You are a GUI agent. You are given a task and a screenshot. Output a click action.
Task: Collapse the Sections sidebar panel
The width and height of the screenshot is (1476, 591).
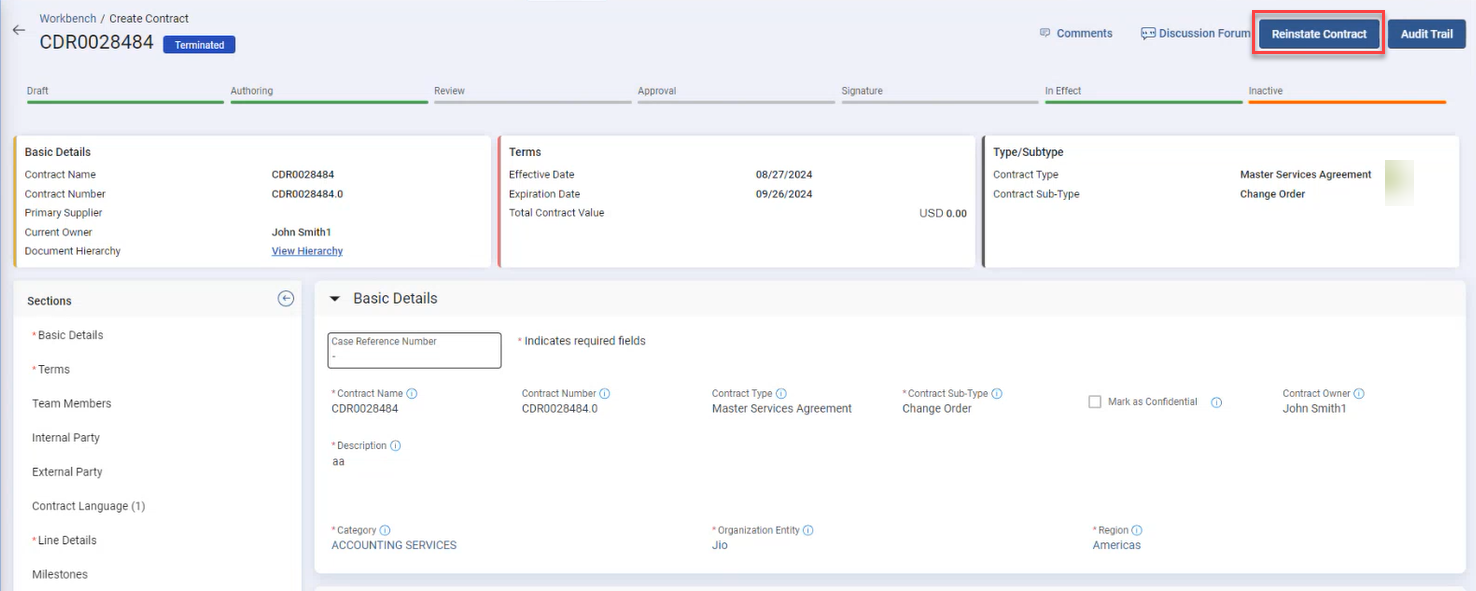click(x=286, y=299)
